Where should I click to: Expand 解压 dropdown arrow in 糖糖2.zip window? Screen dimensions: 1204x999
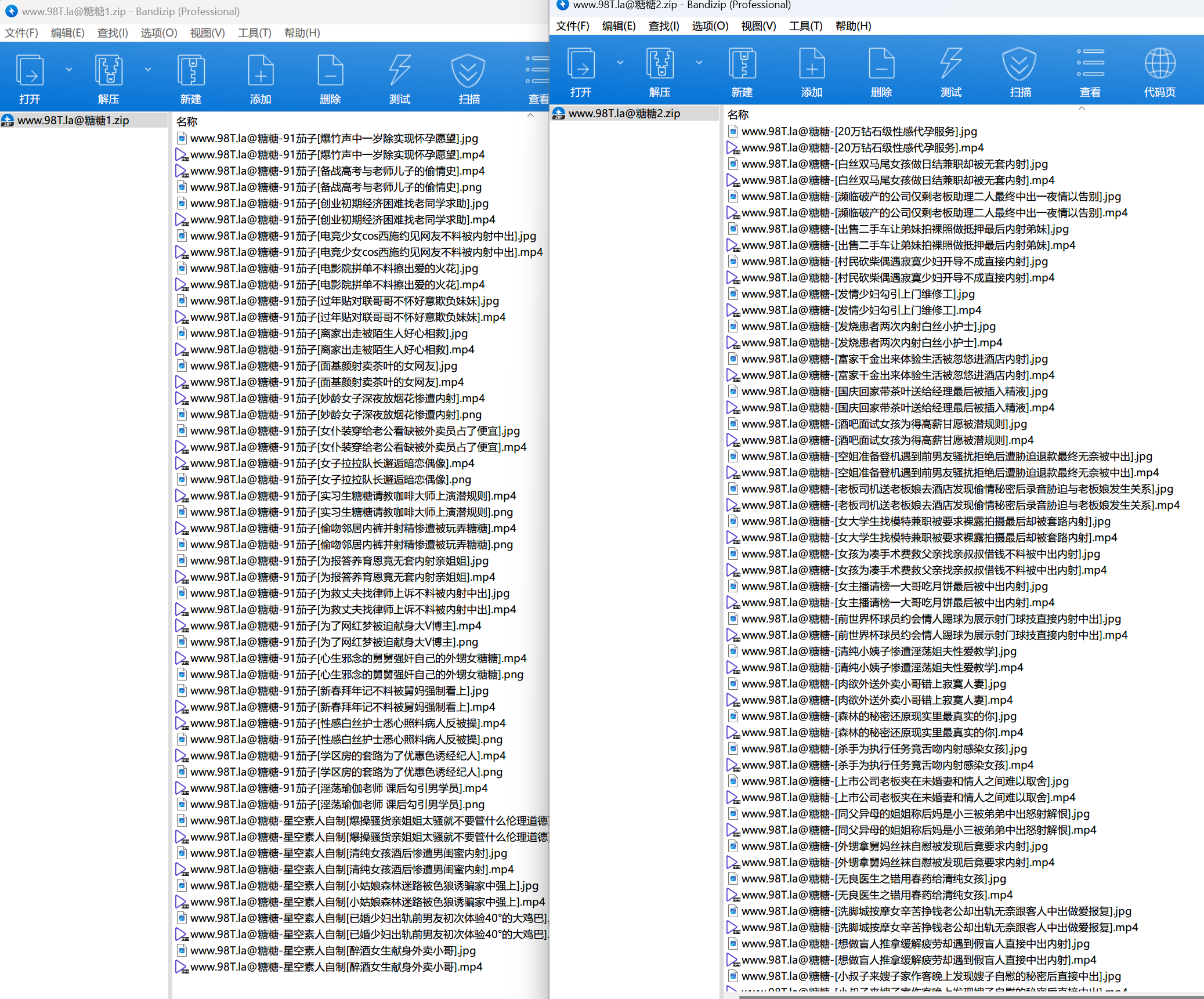(699, 63)
